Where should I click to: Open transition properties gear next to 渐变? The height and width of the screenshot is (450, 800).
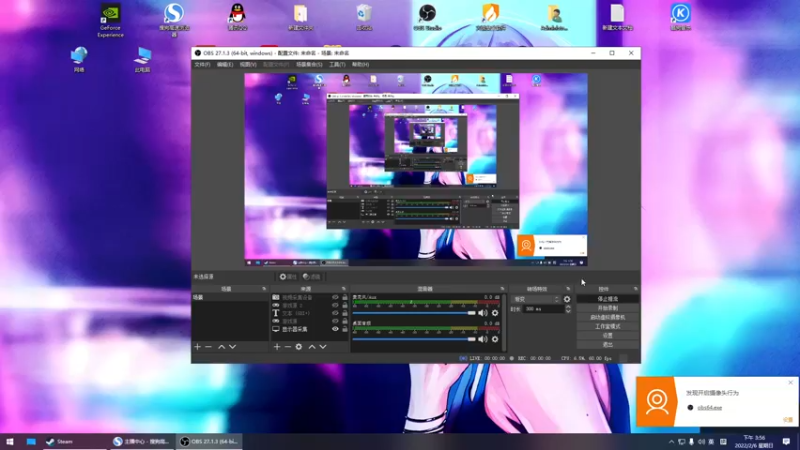coord(567,299)
